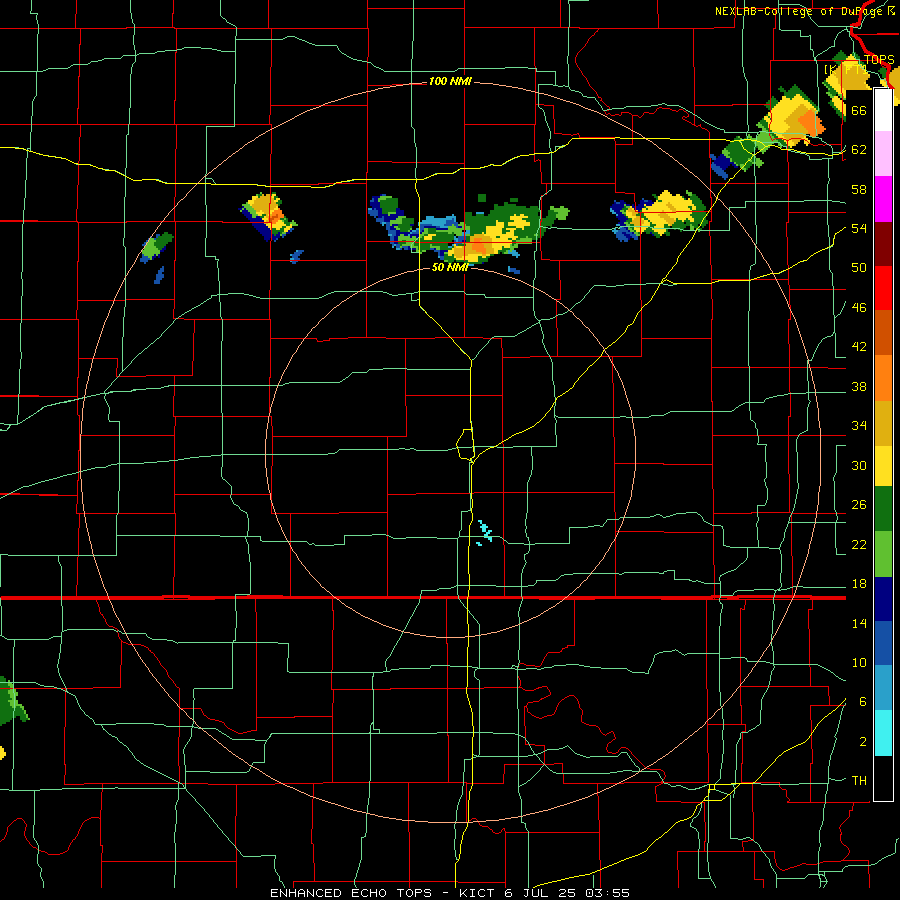The width and height of the screenshot is (900, 900).
Task: Click the legend value "2"
Action: (863, 742)
